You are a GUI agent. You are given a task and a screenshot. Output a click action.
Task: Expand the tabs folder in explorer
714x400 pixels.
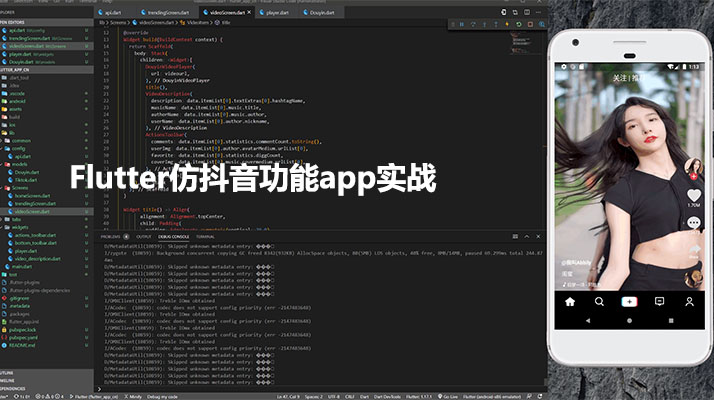(46, 219)
